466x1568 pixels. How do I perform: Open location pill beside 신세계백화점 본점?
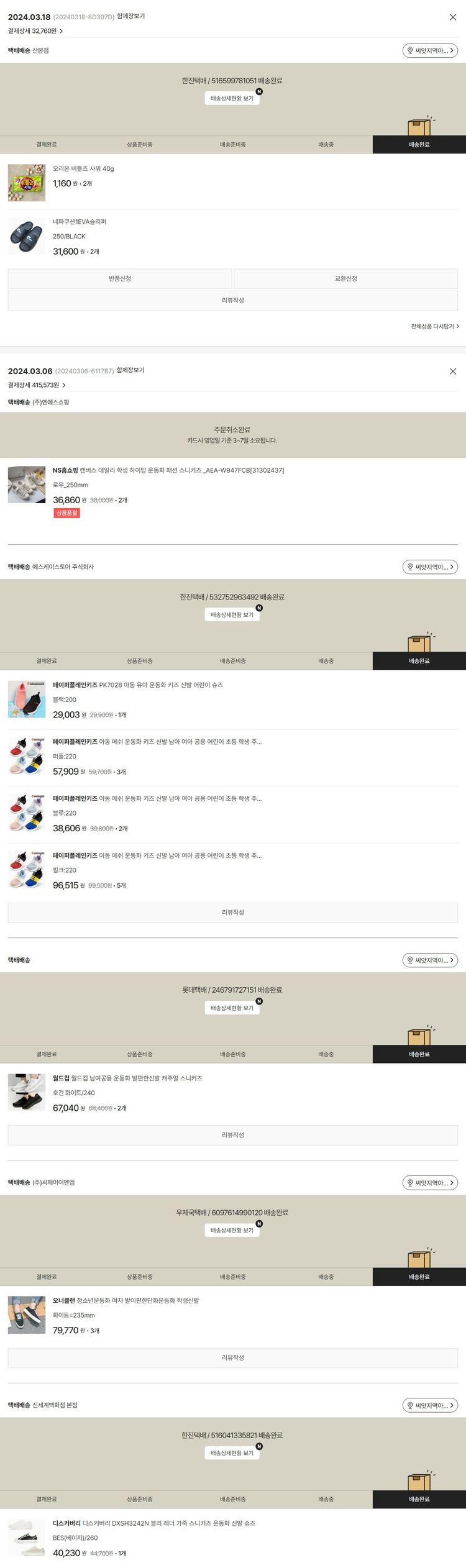430,1405
